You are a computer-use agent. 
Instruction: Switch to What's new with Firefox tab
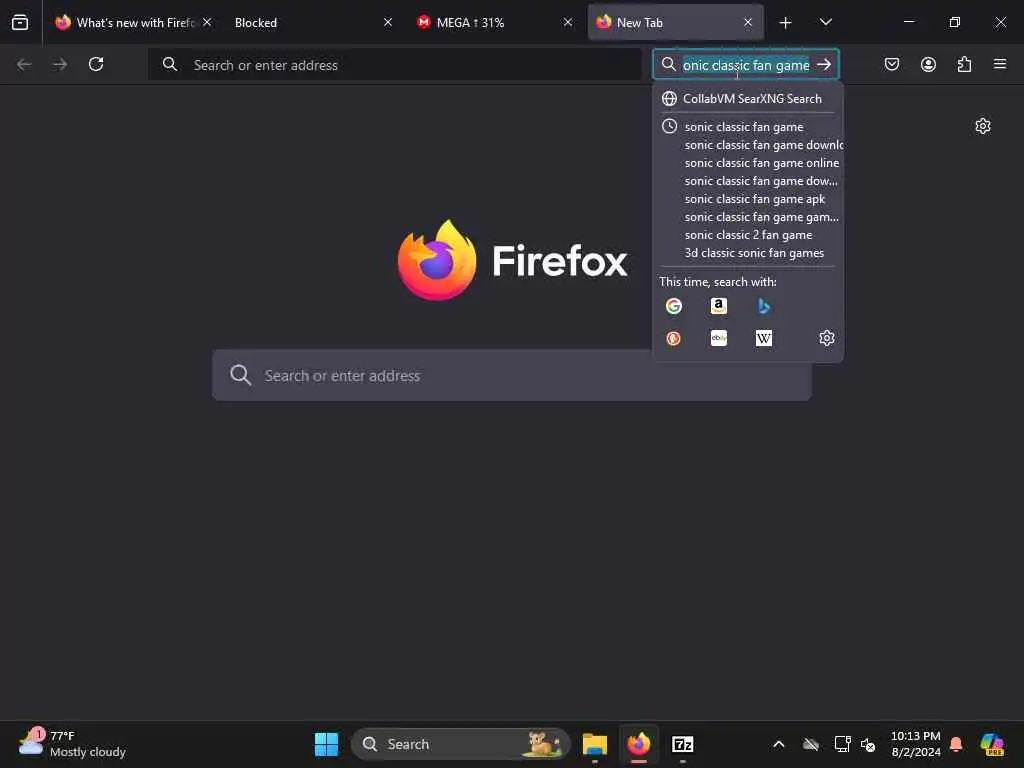click(135, 23)
